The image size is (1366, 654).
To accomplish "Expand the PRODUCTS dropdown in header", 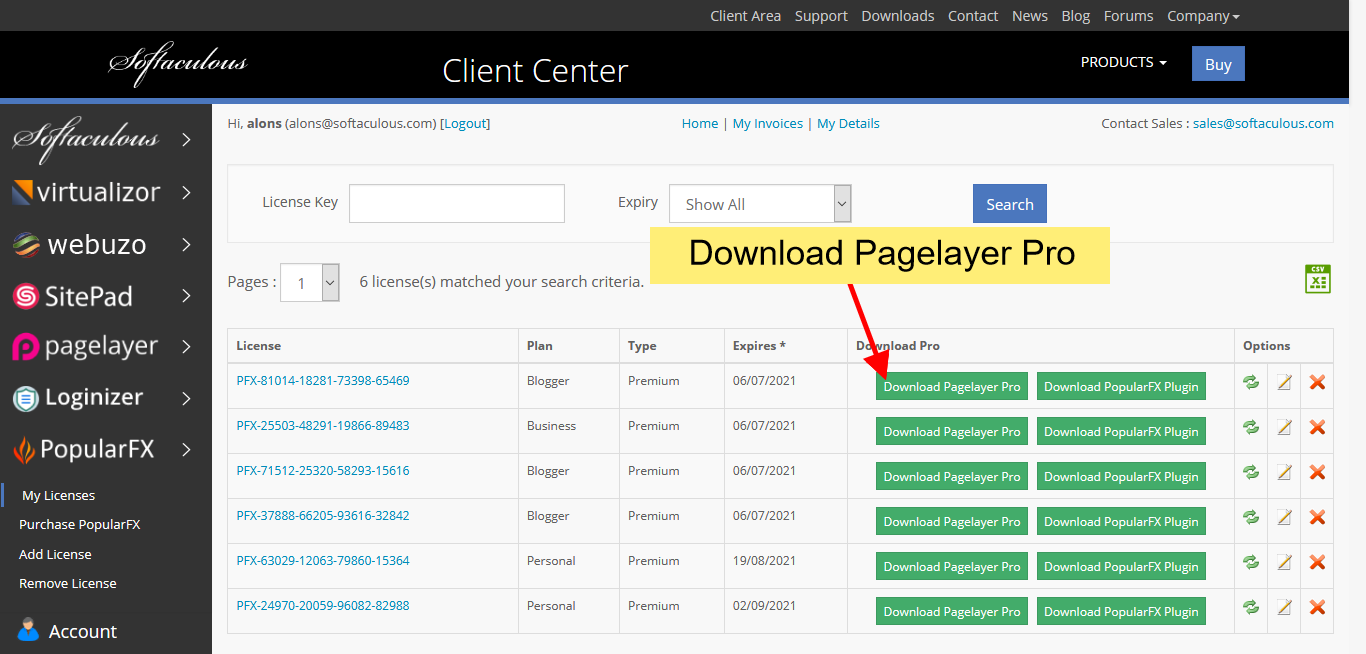I will coord(1123,62).
